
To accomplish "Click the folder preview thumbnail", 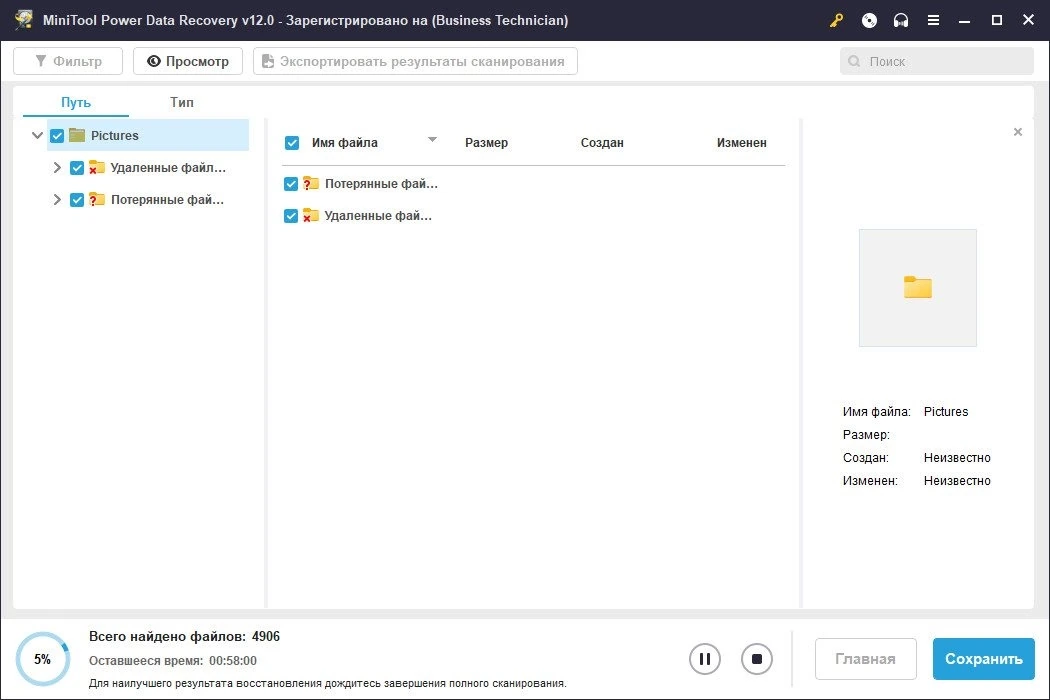I will [x=917, y=288].
